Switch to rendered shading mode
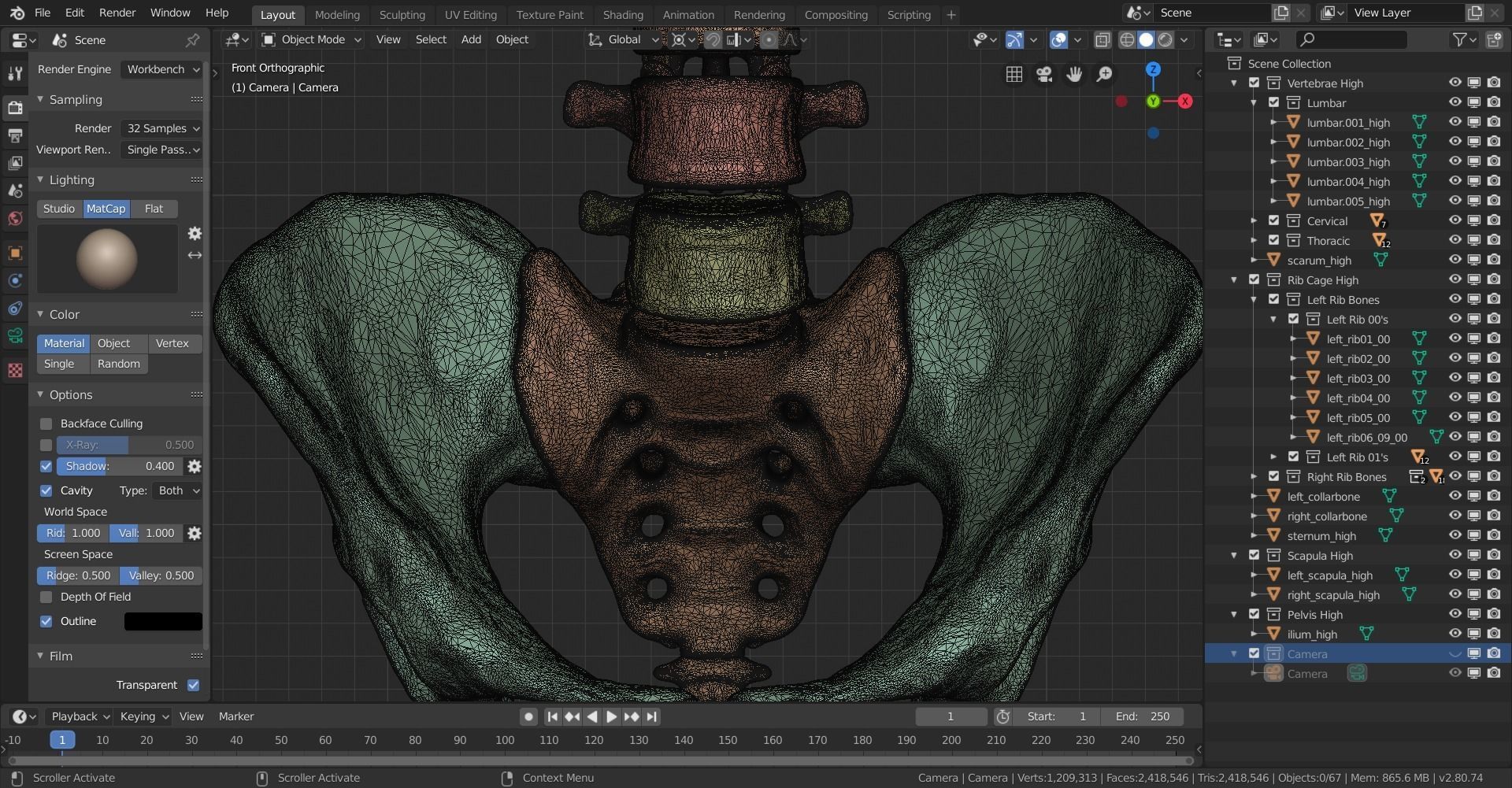 tap(1165, 39)
